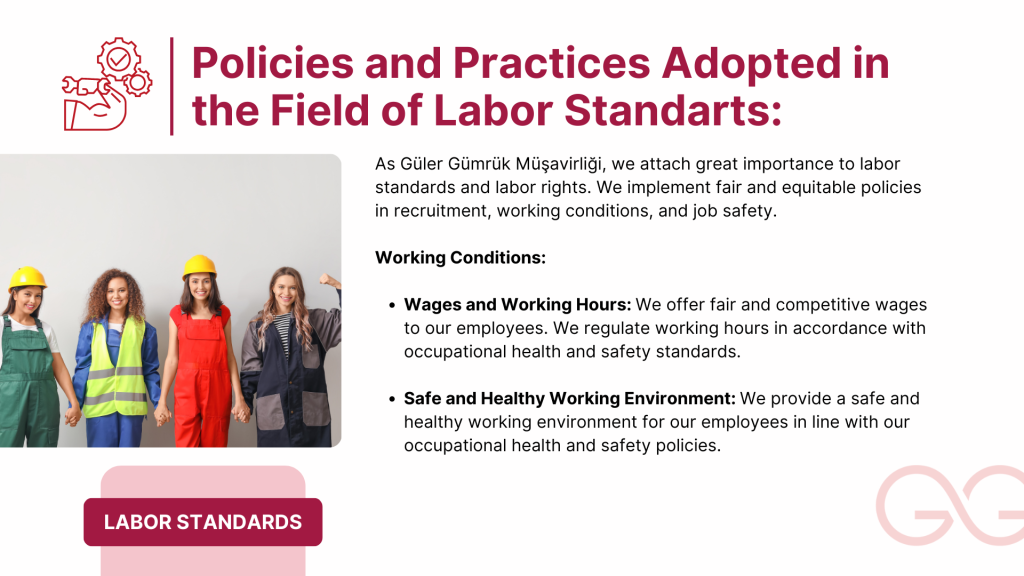The image size is (1024, 576).
Task: Click the pink rectangle behind Labor Standards button
Action: [x=203, y=481]
